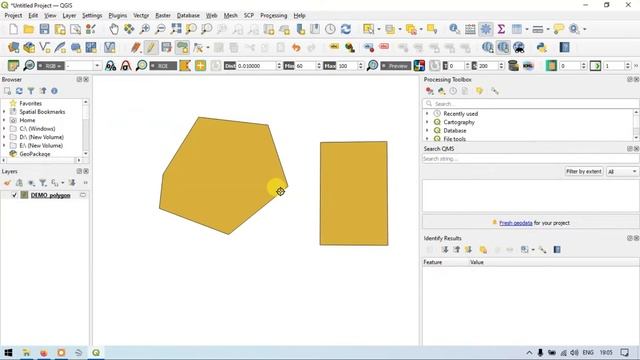Open layer styling panel in Layers
640x360 pixels.
click(7, 183)
